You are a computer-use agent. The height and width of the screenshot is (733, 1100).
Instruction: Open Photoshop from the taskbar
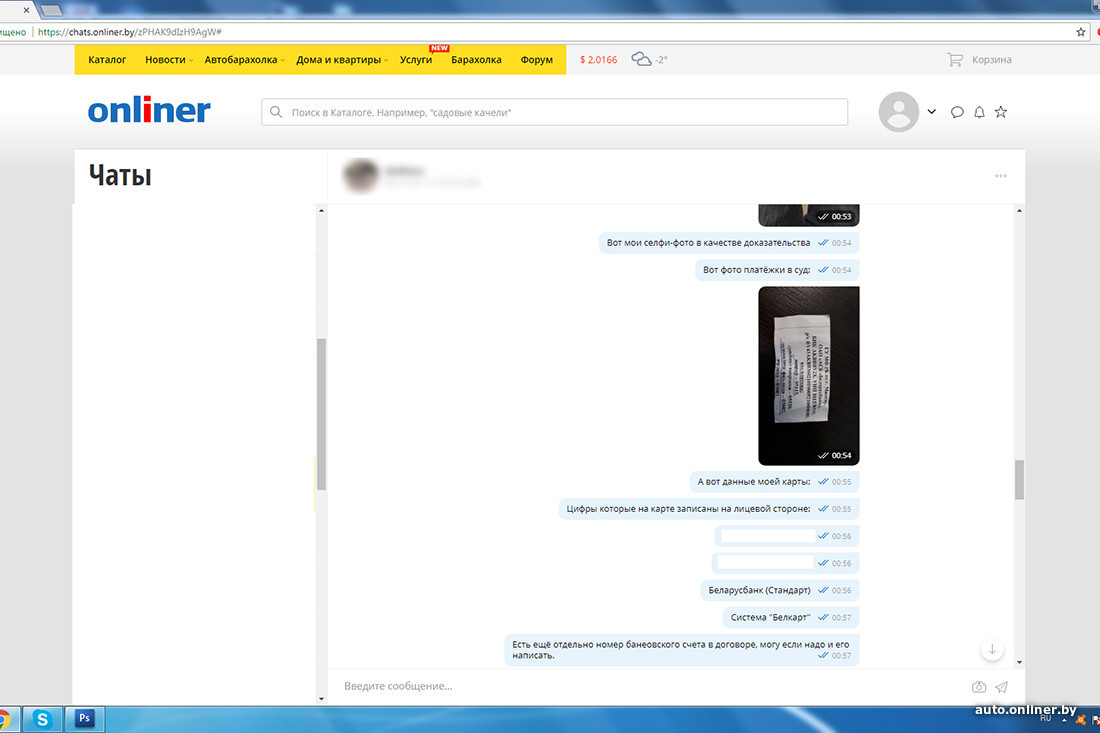tap(84, 718)
